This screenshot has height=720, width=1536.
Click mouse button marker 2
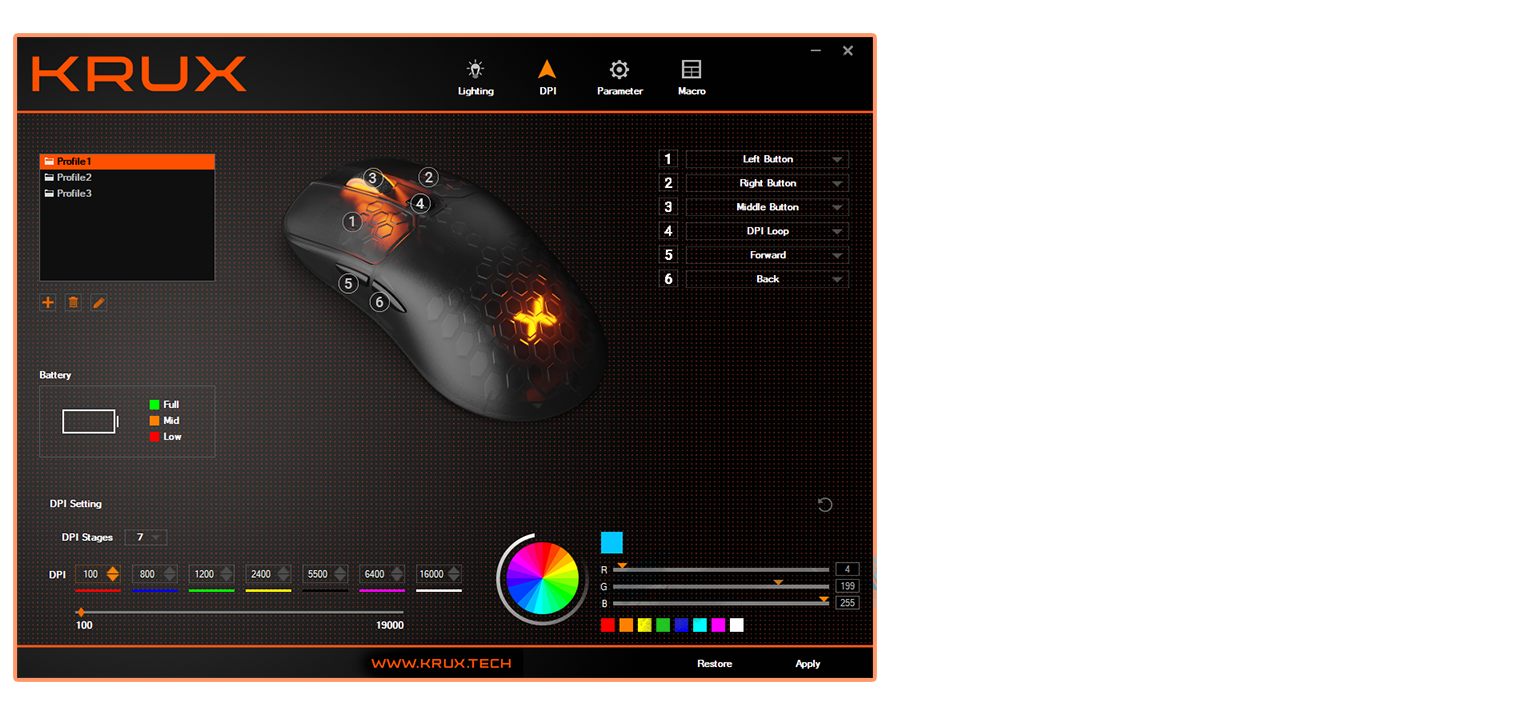[x=428, y=177]
